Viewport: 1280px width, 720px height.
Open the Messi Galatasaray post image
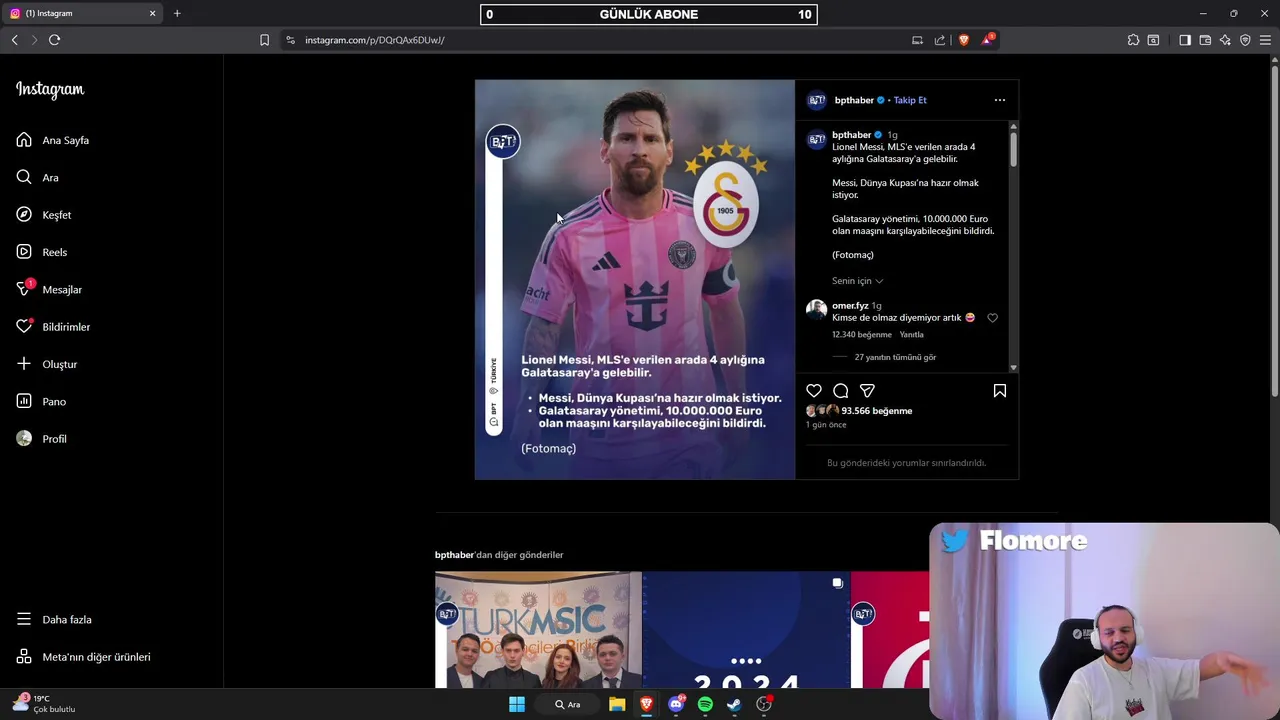635,280
